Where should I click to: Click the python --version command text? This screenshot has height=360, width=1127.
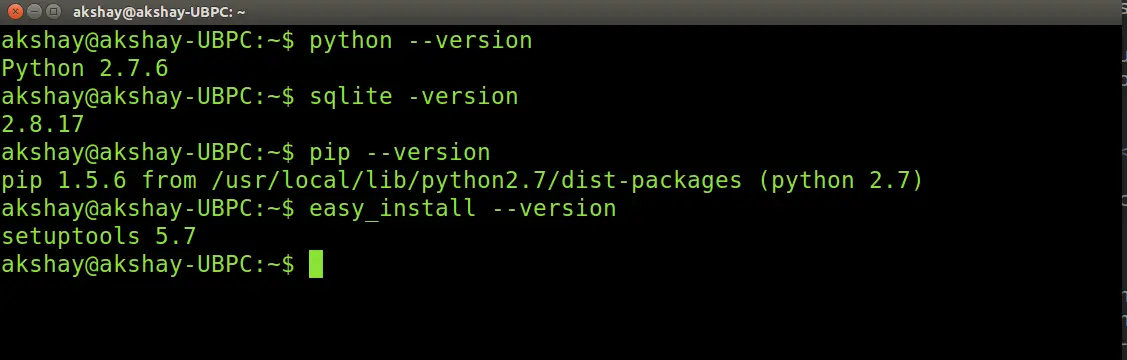(x=420, y=40)
